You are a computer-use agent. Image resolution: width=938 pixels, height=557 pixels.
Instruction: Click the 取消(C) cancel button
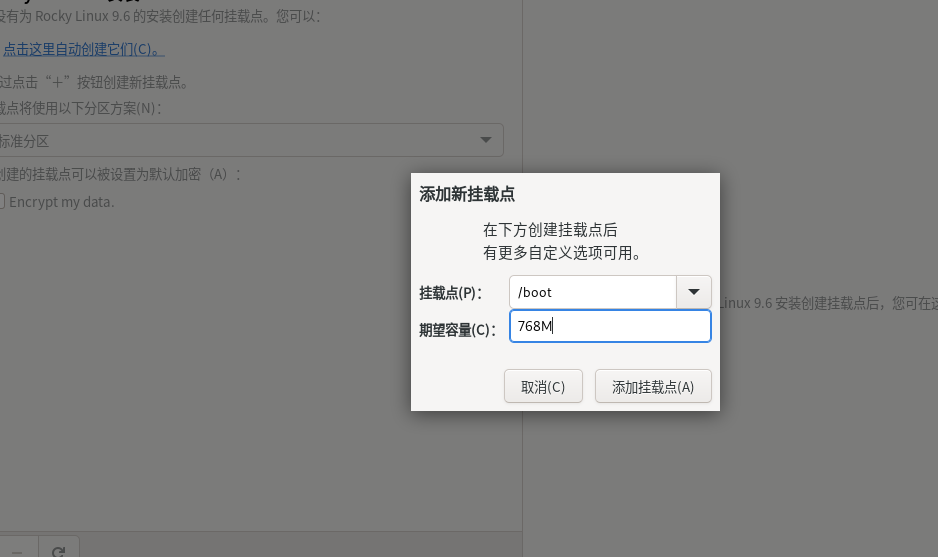point(543,386)
